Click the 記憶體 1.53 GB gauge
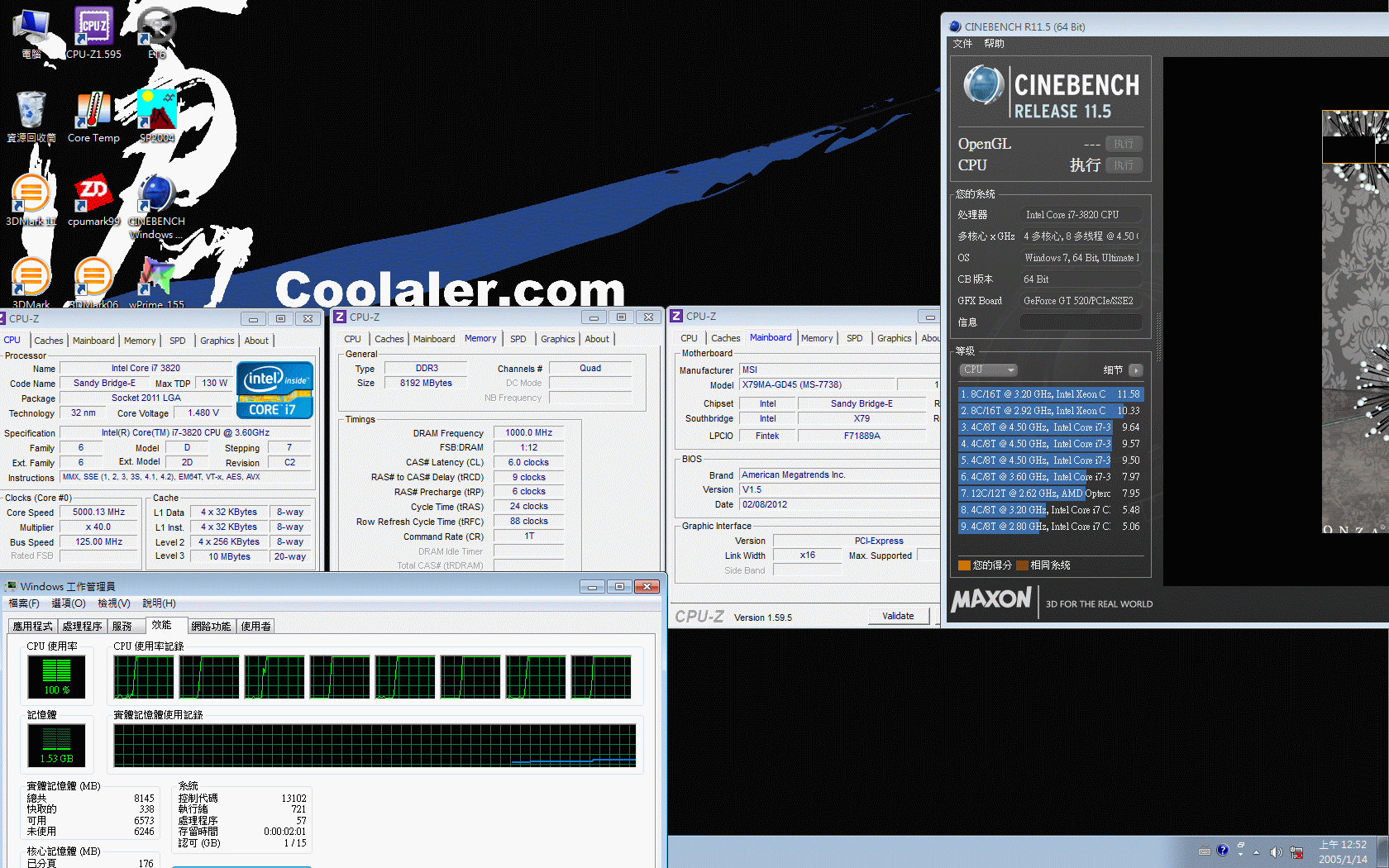 tap(57, 746)
